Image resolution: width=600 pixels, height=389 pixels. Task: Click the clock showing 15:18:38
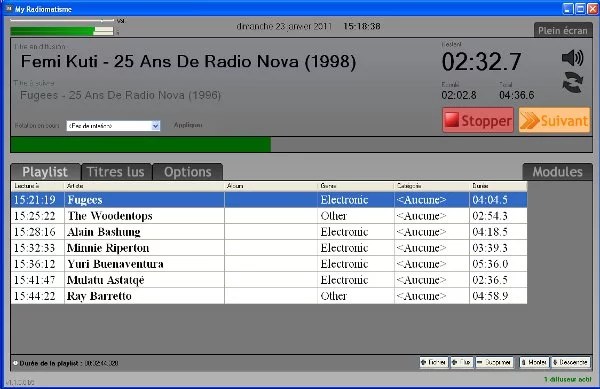[362, 26]
